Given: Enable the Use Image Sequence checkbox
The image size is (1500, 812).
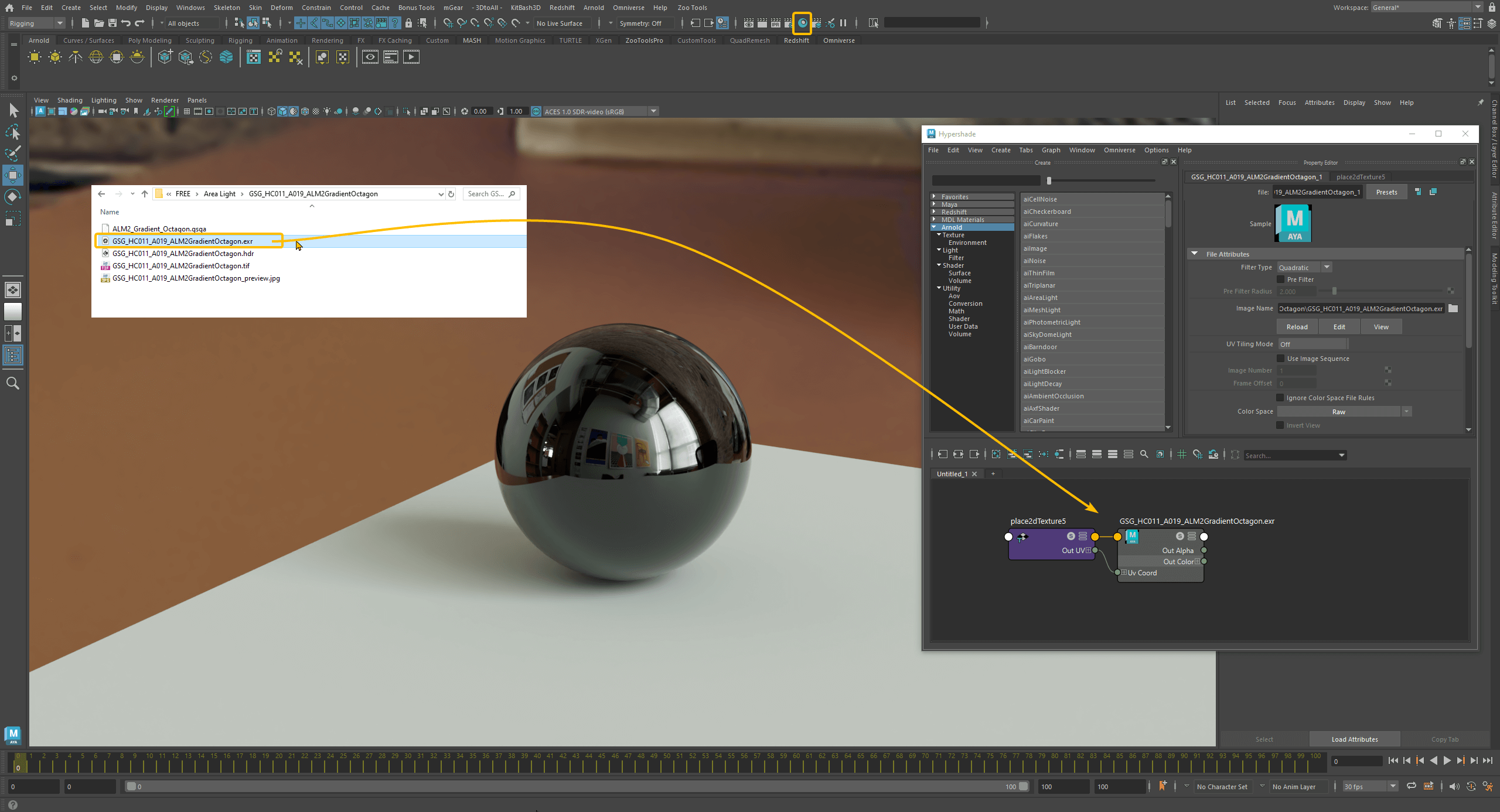Looking at the screenshot, I should coord(1281,359).
